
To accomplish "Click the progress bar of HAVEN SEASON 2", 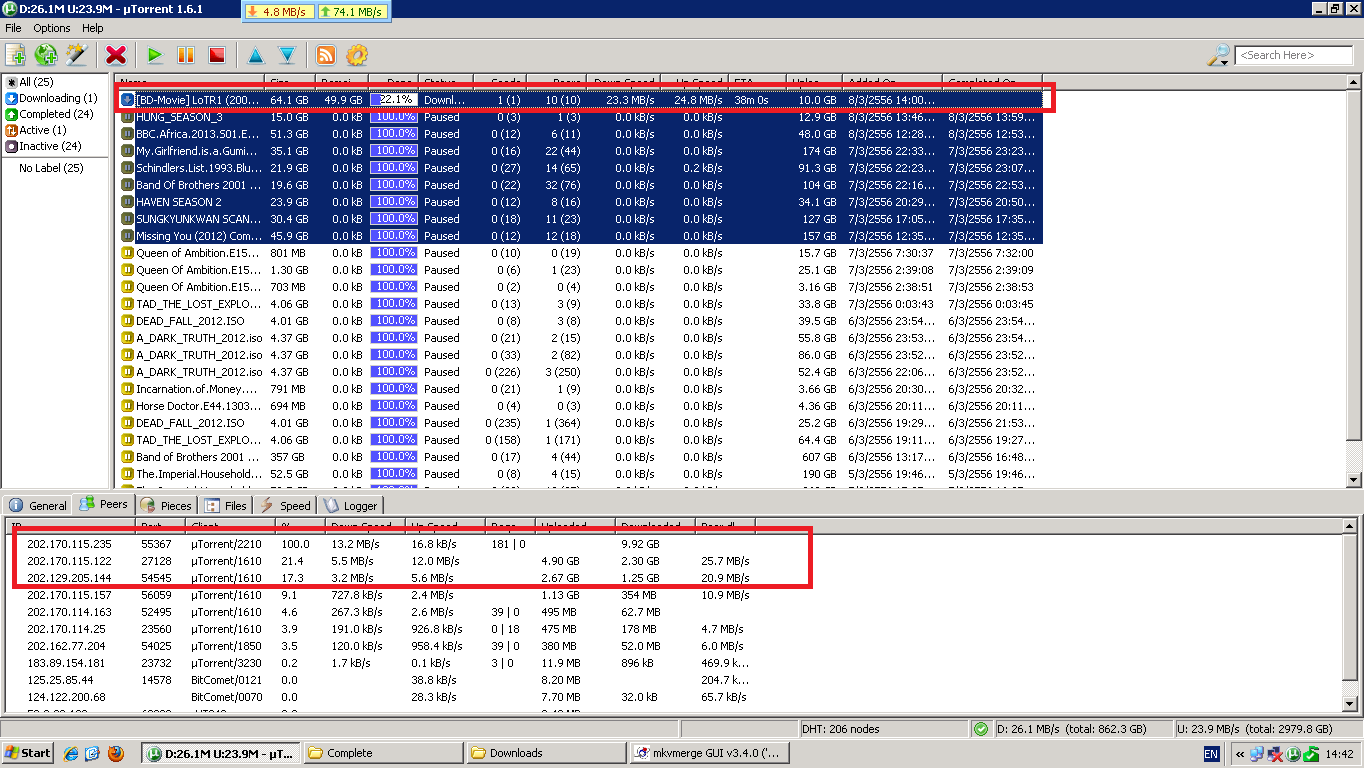I will (x=393, y=202).
